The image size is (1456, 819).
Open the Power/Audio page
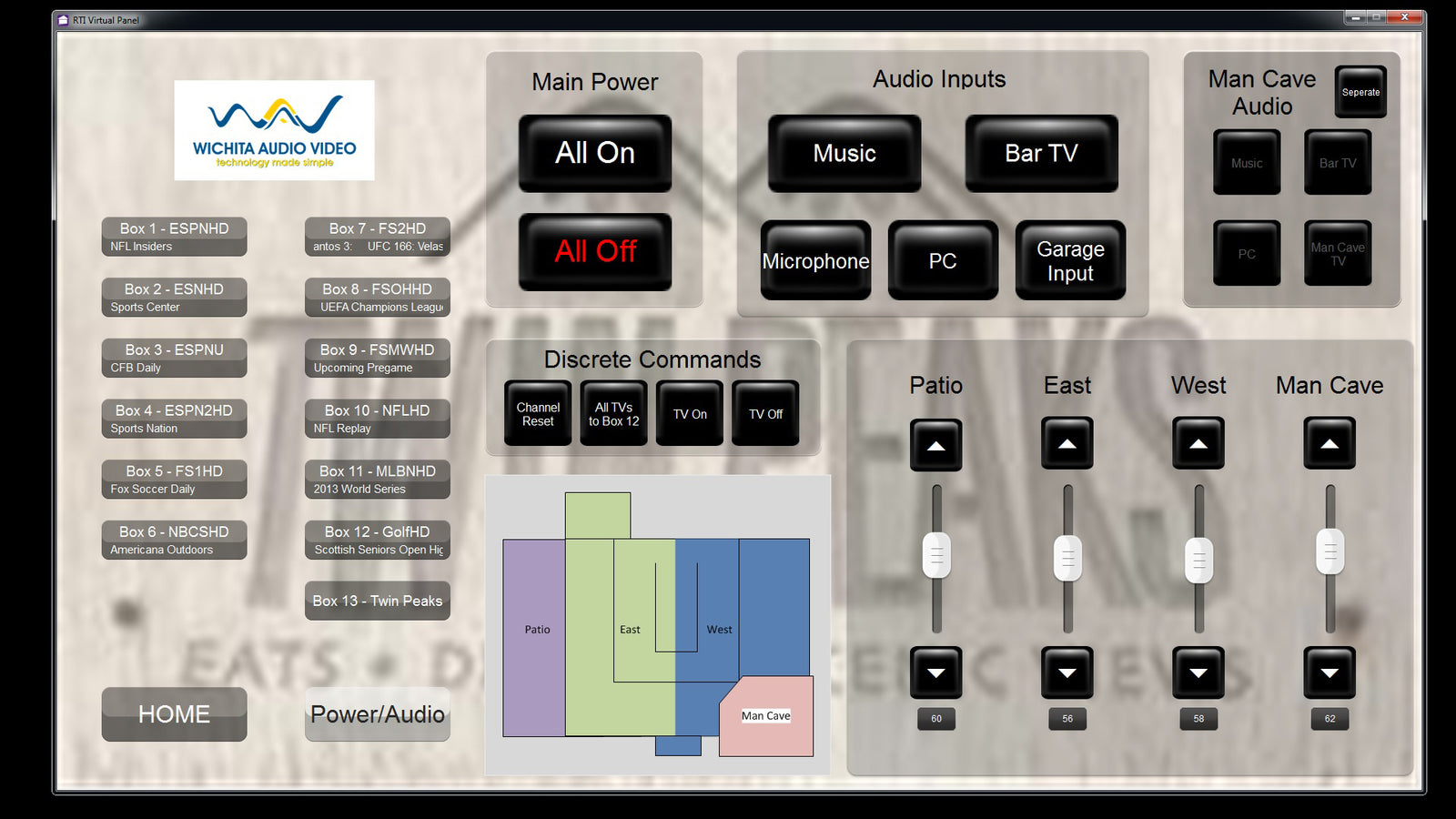pyautogui.click(x=377, y=714)
